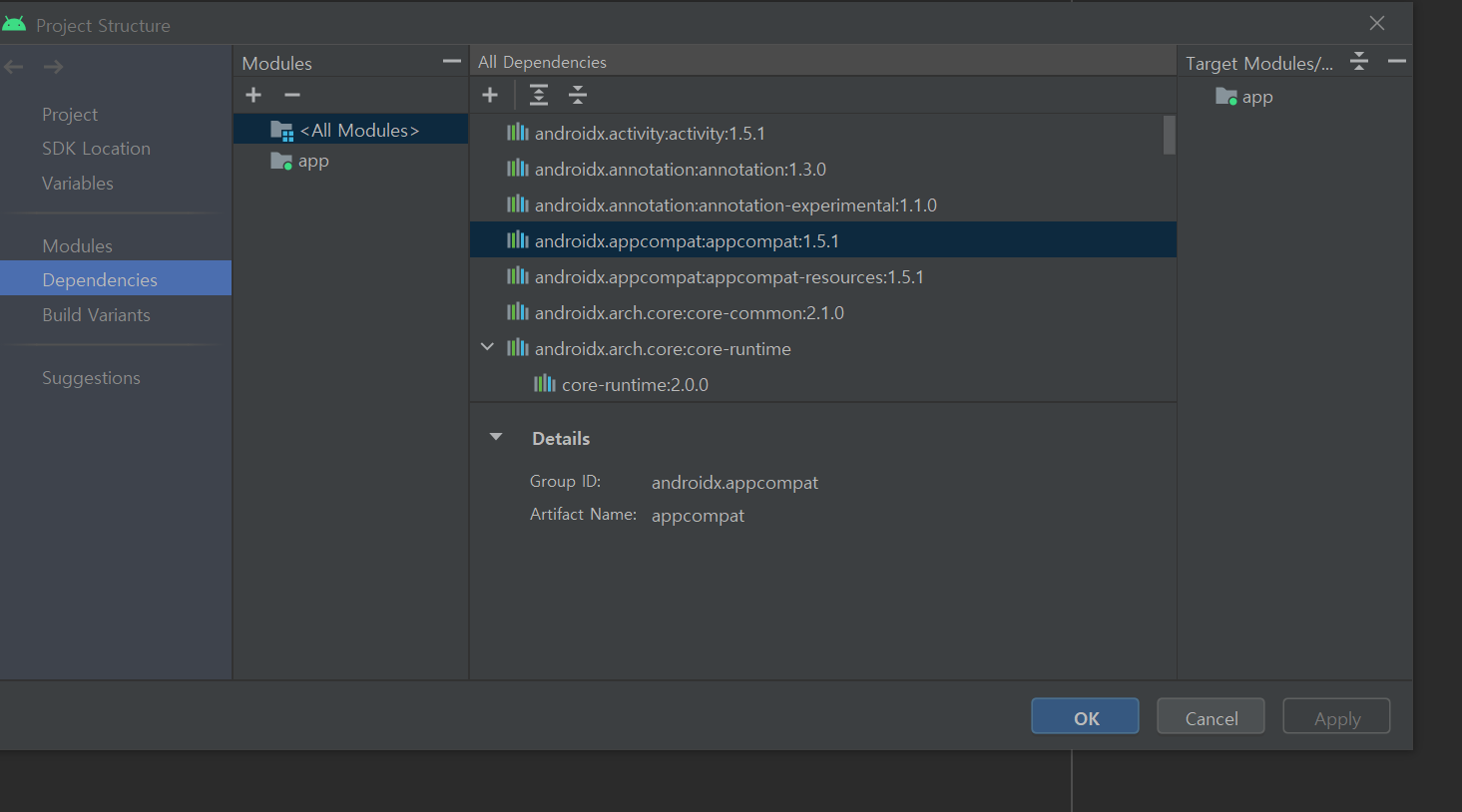The image size is (1462, 812).
Task: Open Suggestions page
Action: (91, 378)
